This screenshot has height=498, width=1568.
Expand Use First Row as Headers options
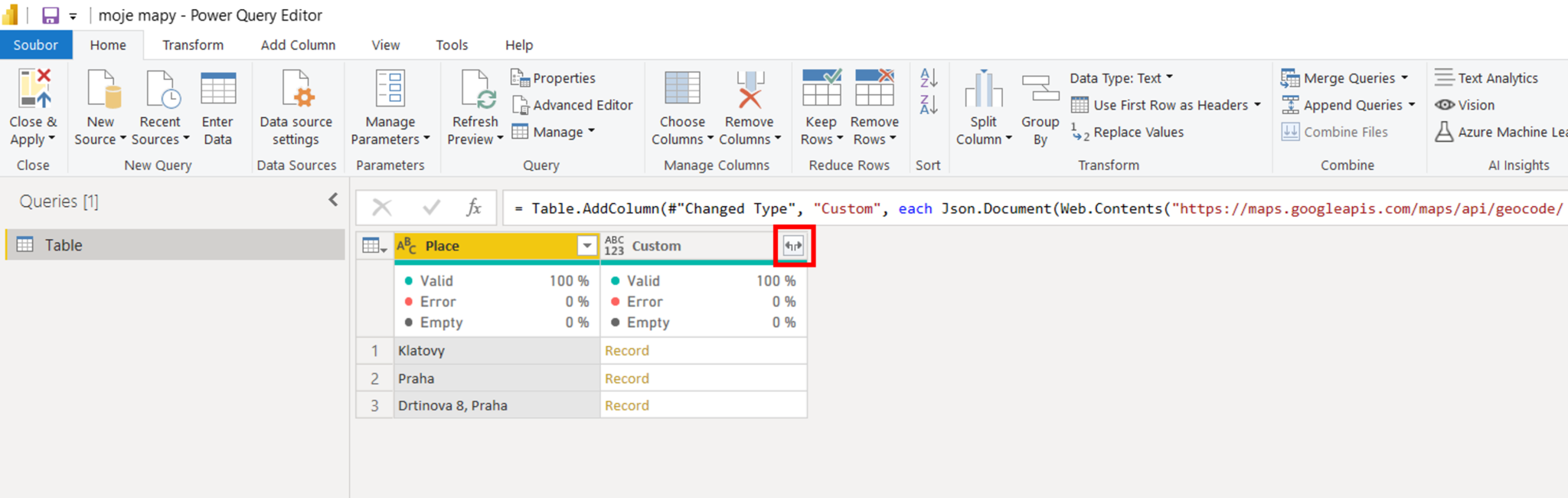1257,105
